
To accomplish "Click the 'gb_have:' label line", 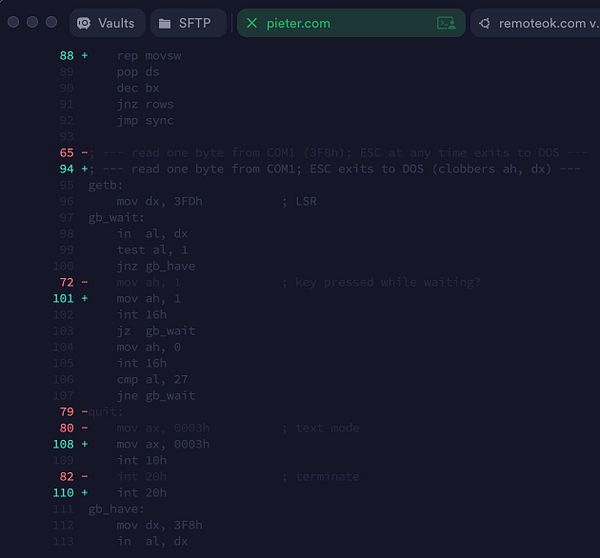I will coord(116,509).
